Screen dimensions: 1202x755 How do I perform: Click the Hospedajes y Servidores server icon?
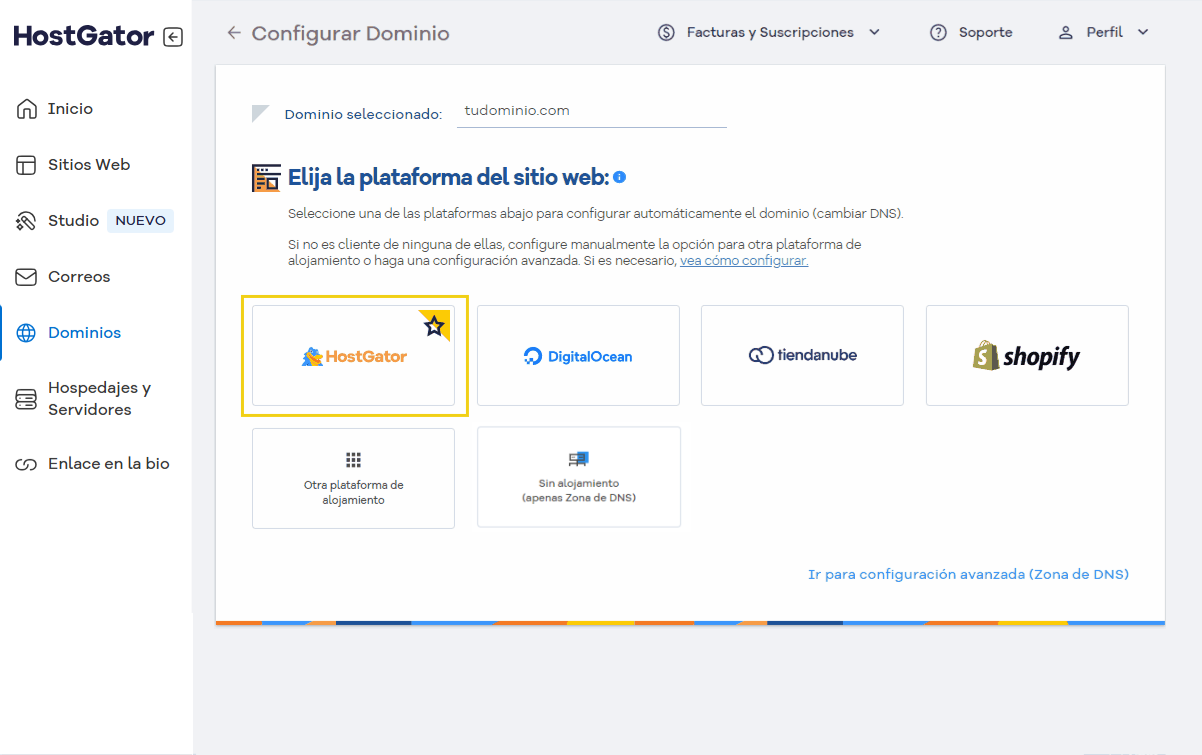click(x=27, y=399)
